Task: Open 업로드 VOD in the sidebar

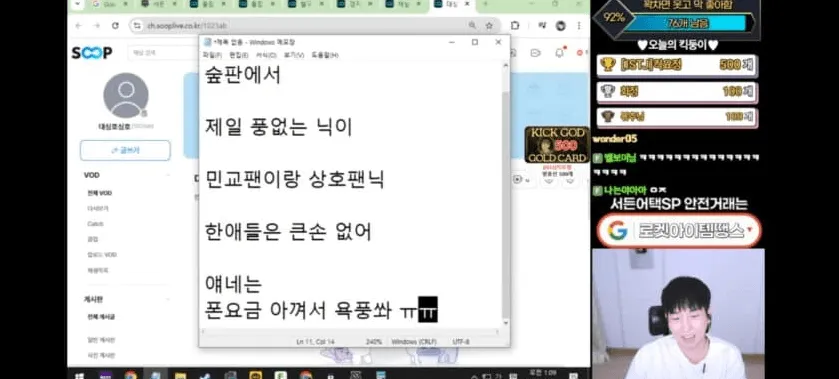Action: point(102,255)
